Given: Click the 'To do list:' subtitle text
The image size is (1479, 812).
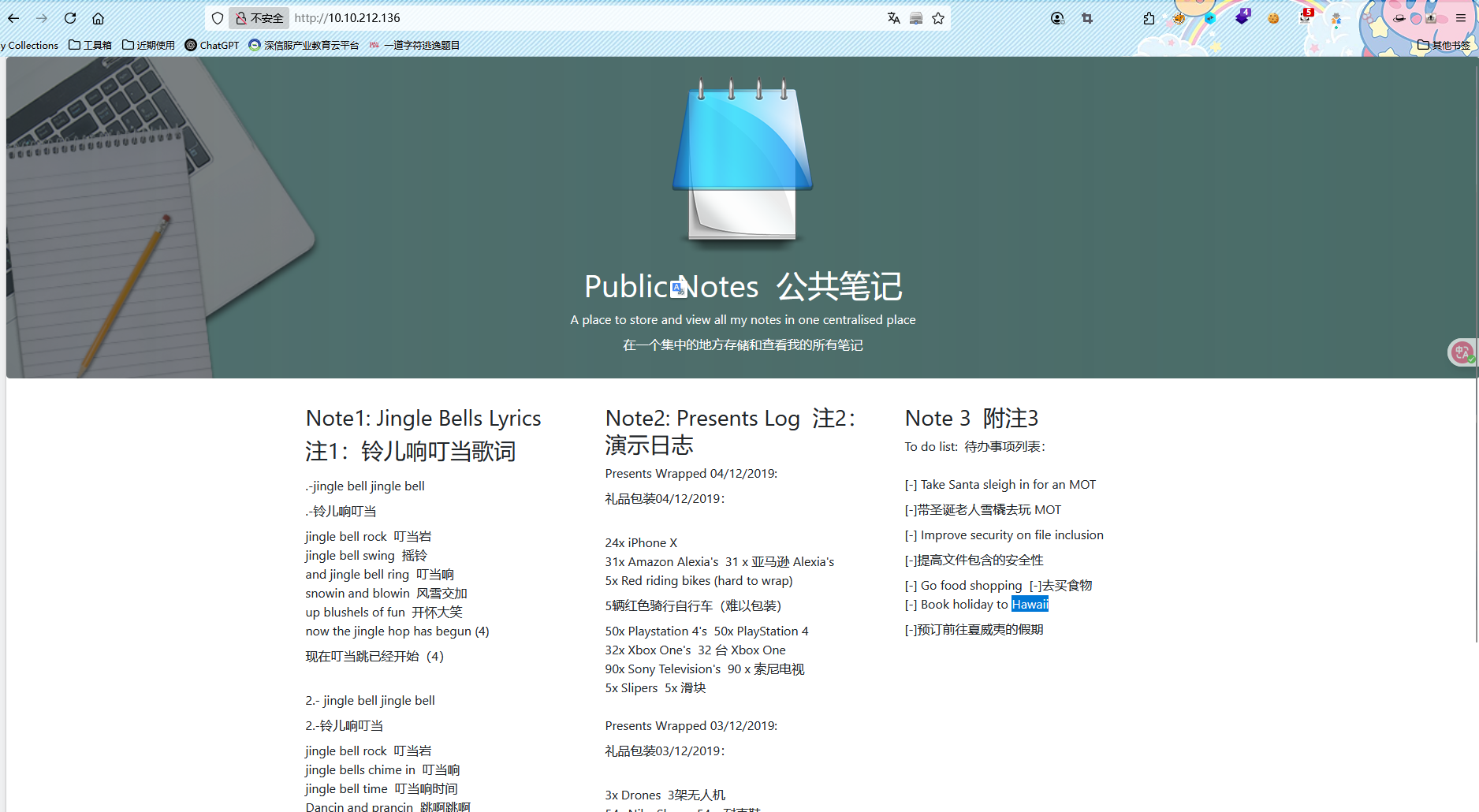Looking at the screenshot, I should 931,447.
